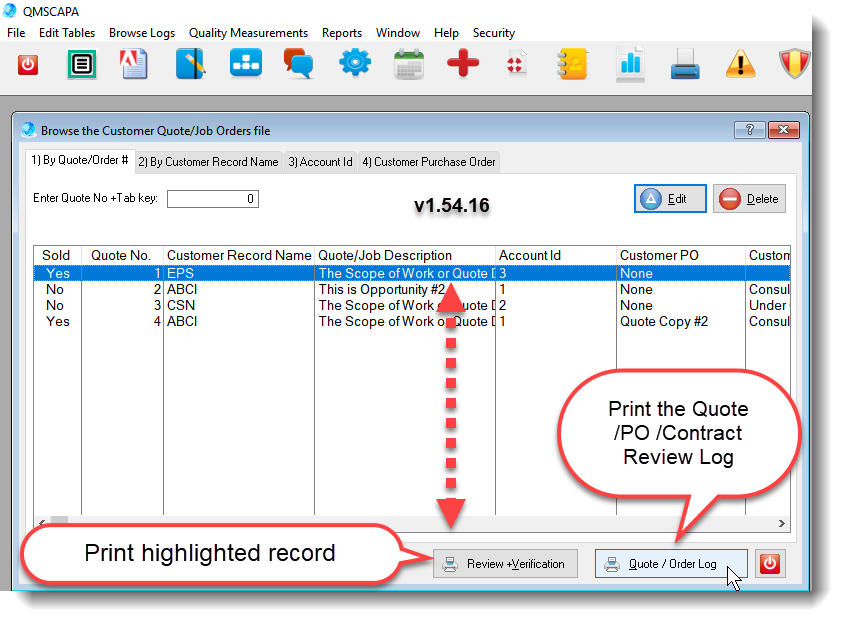Click the Enter Quote No input field
Viewport: 845px width, 624px height.
(x=212, y=199)
